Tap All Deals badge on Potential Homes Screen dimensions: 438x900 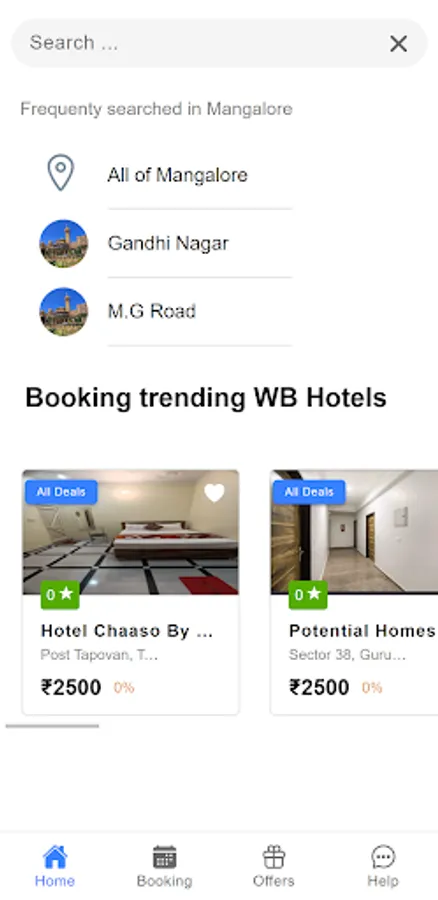coord(309,492)
